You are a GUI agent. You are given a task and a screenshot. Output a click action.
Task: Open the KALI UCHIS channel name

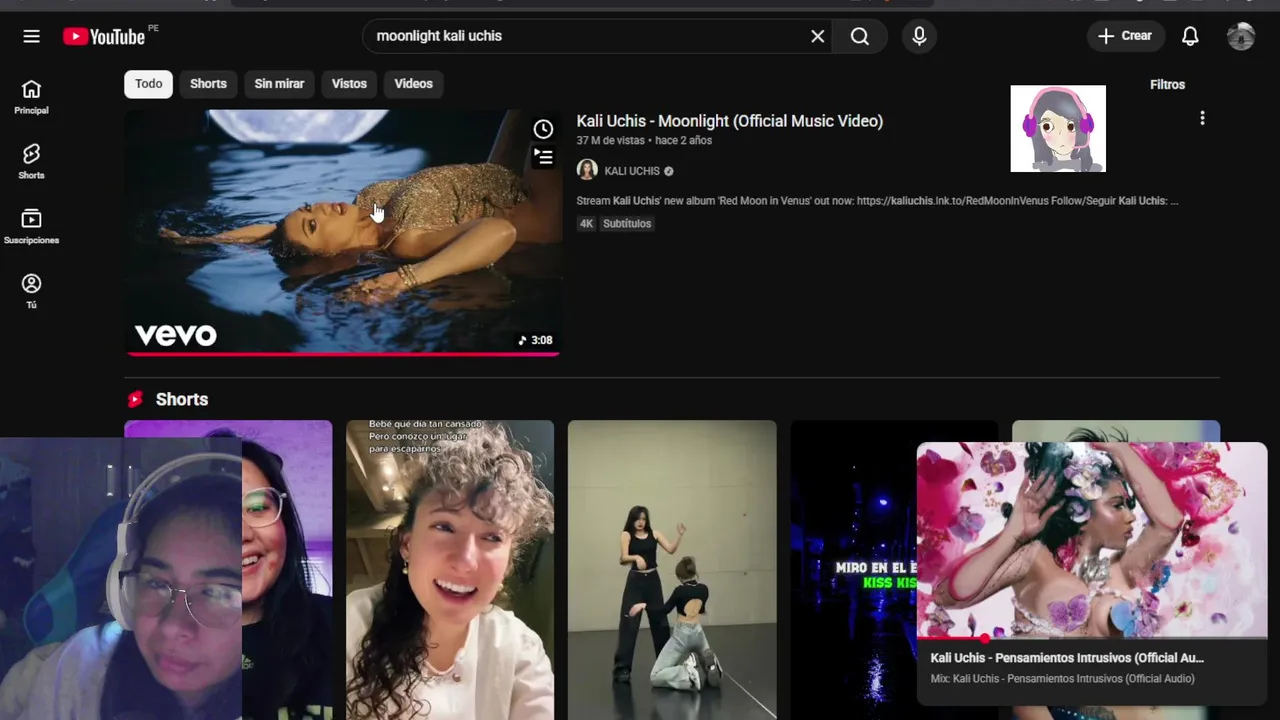click(x=632, y=171)
